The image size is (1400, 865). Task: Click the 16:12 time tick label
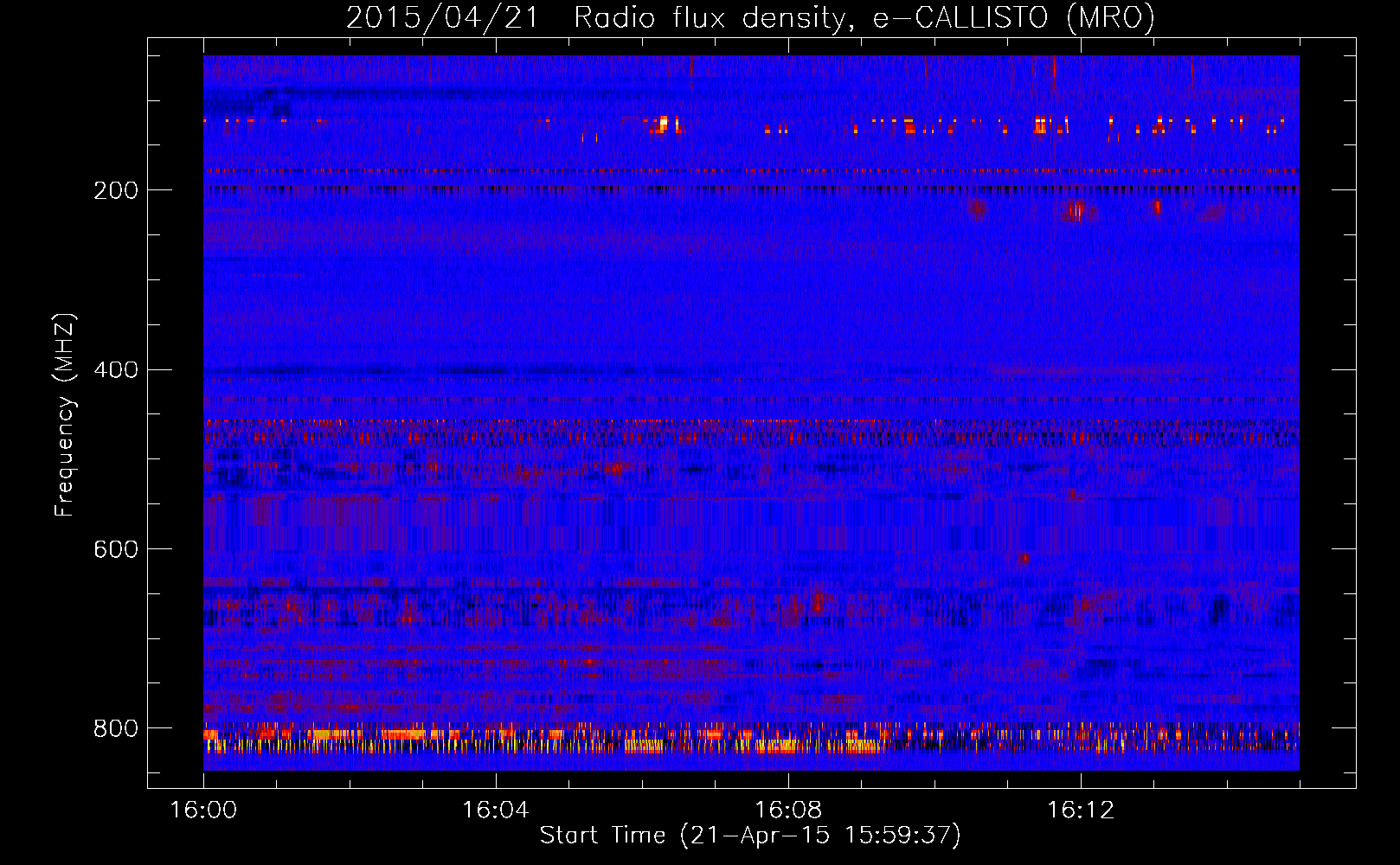pyautogui.click(x=1081, y=811)
